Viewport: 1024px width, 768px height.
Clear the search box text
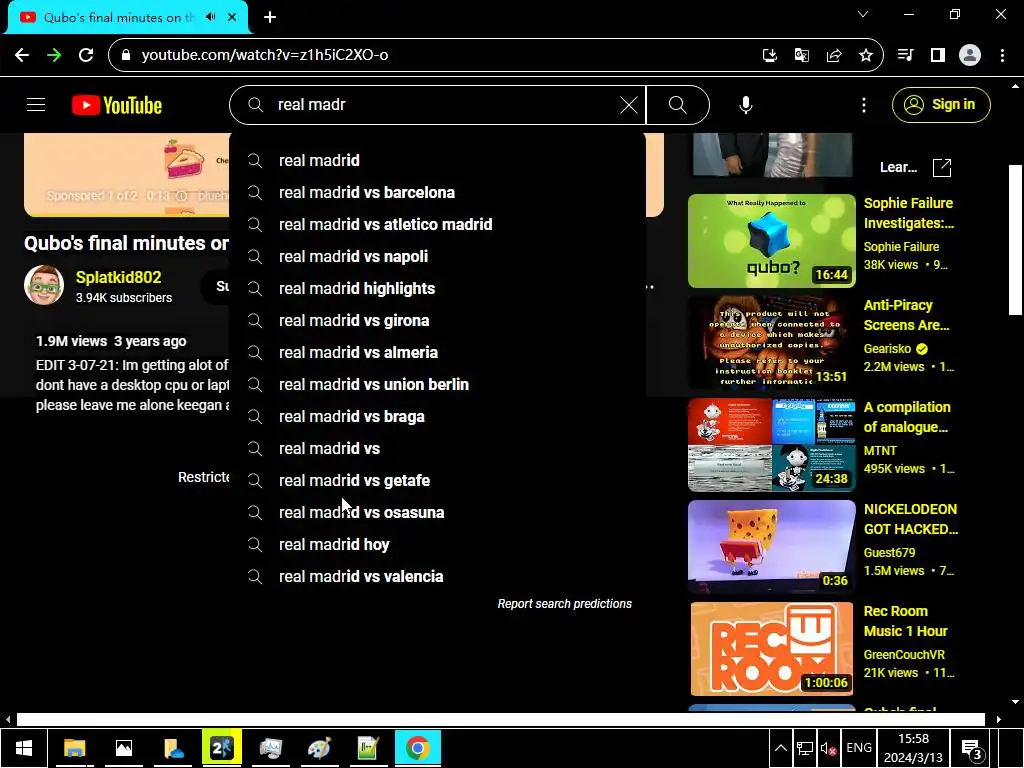[628, 104]
